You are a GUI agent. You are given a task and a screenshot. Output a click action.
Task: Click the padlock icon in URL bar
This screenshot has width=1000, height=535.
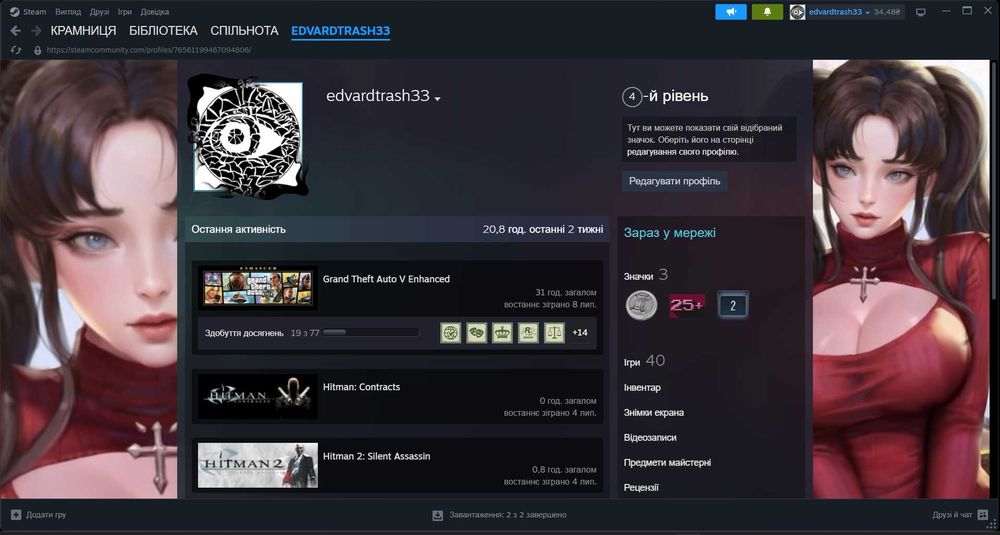click(x=37, y=50)
